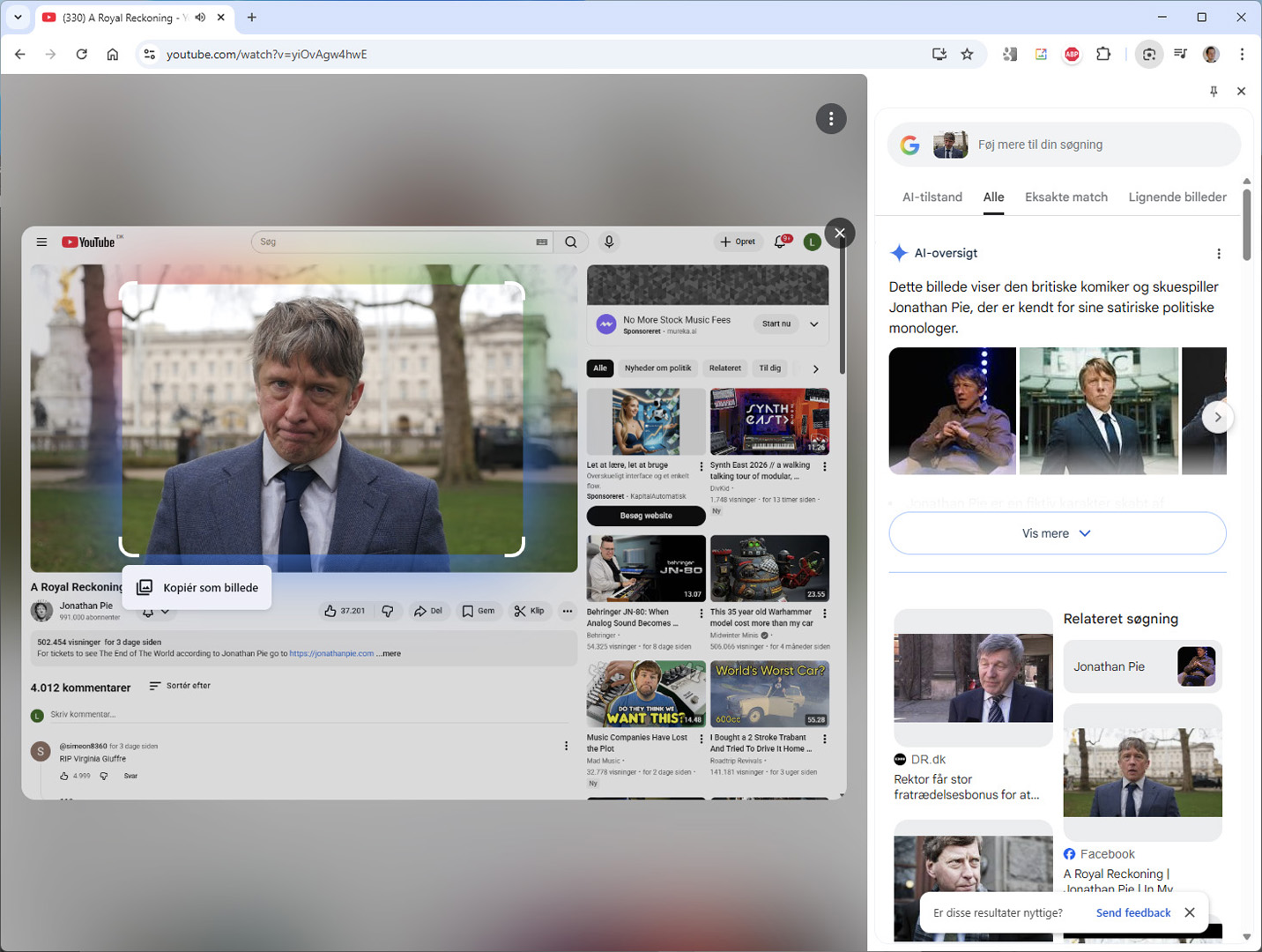Switch to the Eksakte match tab
The width and height of the screenshot is (1262, 952).
(x=1066, y=197)
